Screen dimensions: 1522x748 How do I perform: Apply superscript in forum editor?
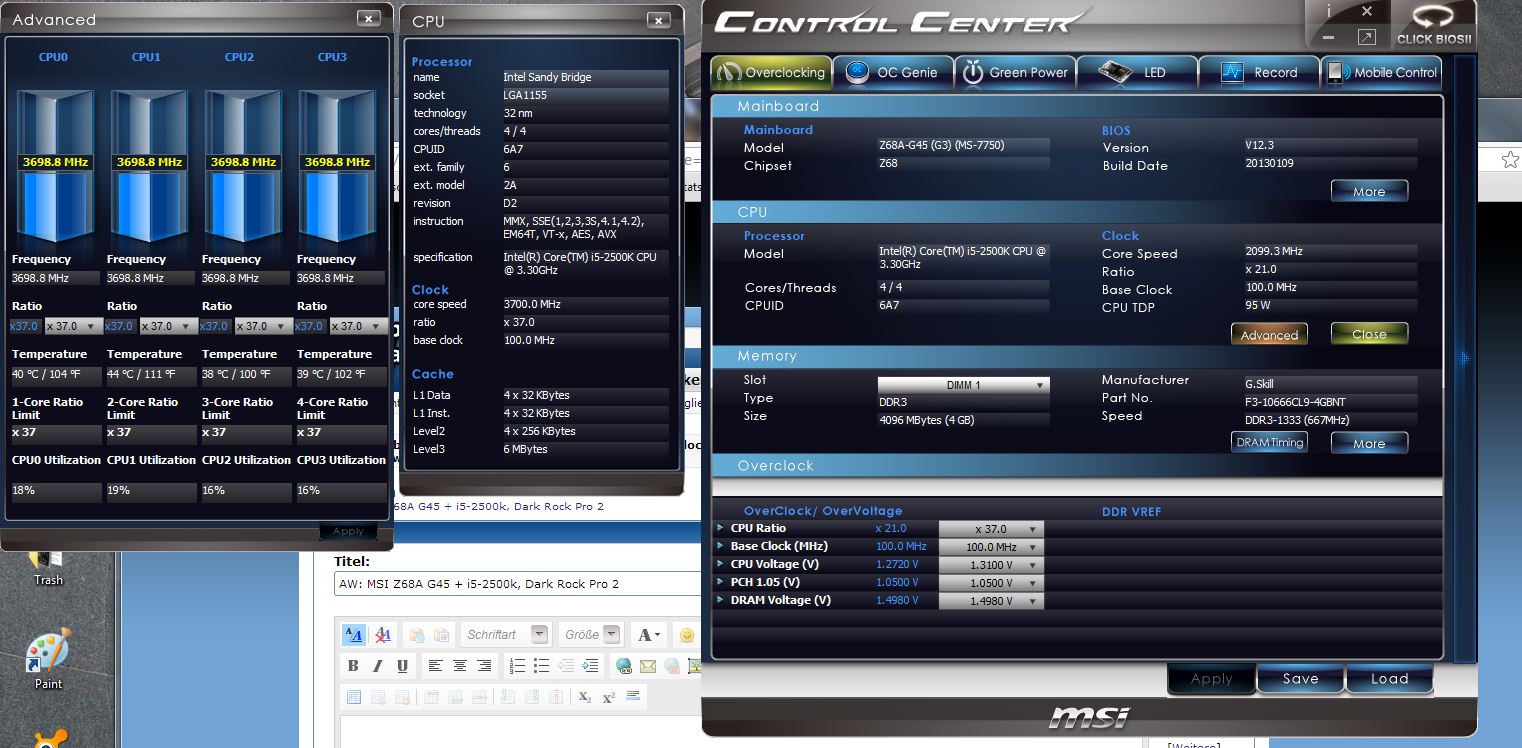609,697
